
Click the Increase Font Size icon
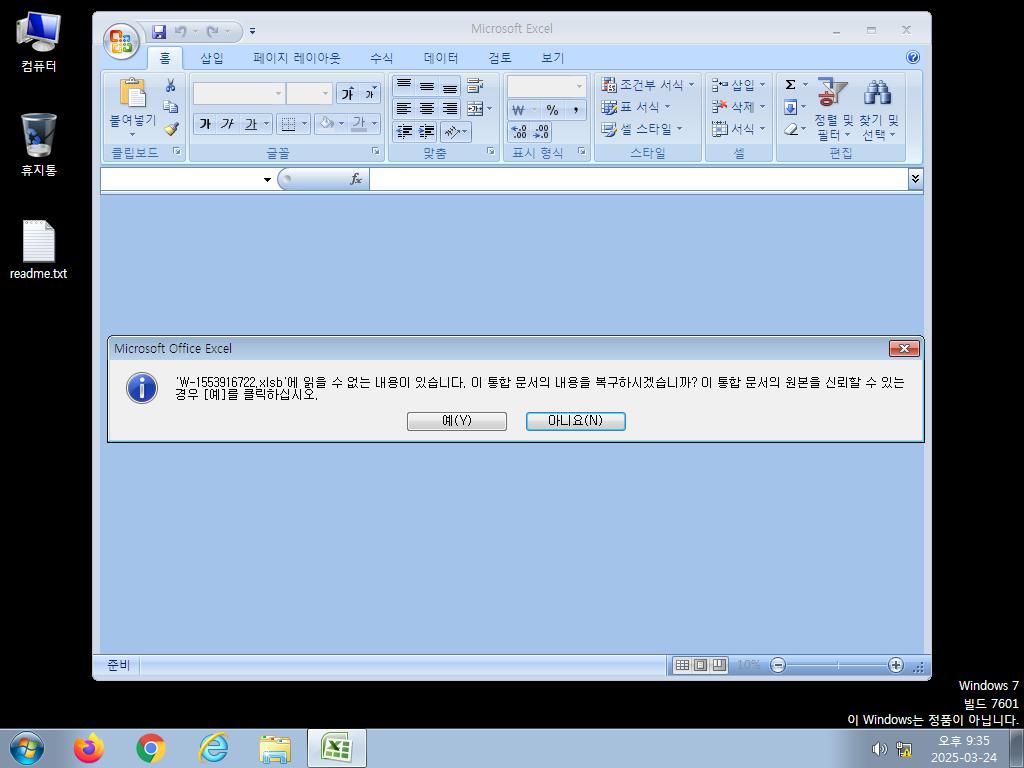(x=347, y=93)
